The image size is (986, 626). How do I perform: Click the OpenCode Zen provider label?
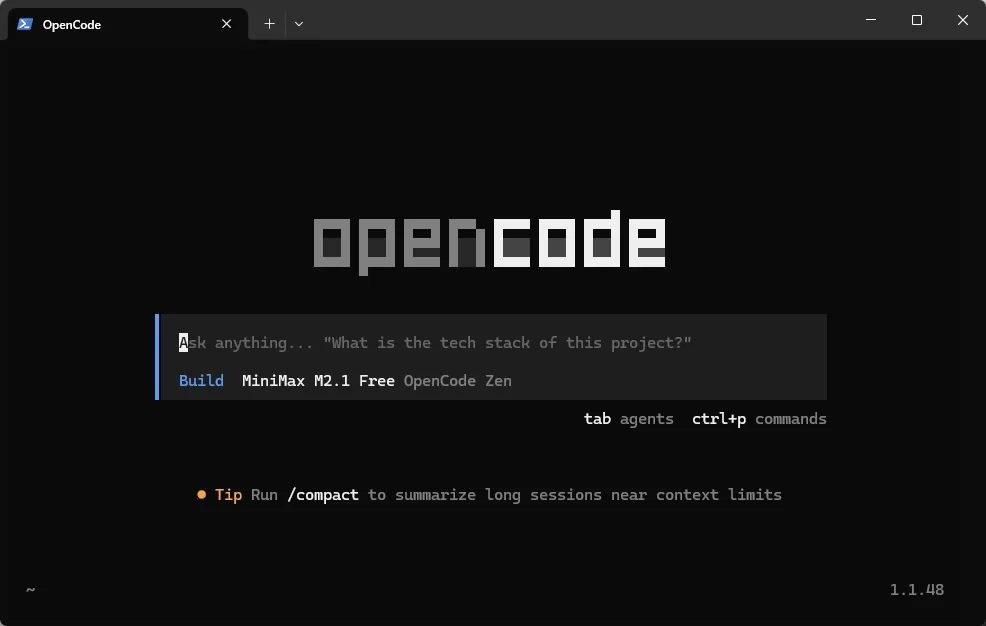pos(457,381)
